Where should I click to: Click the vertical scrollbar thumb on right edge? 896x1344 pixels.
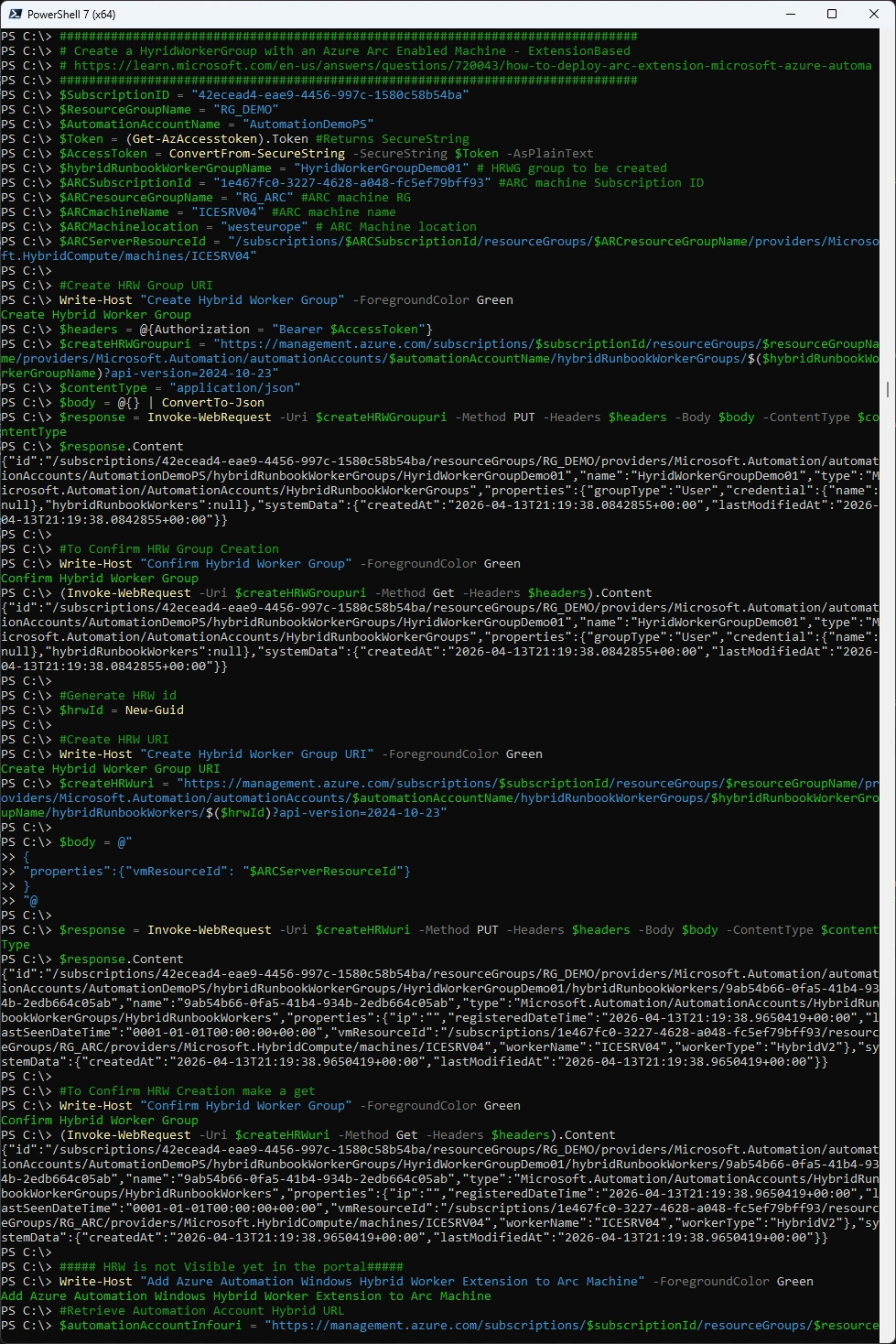[x=886, y=389]
